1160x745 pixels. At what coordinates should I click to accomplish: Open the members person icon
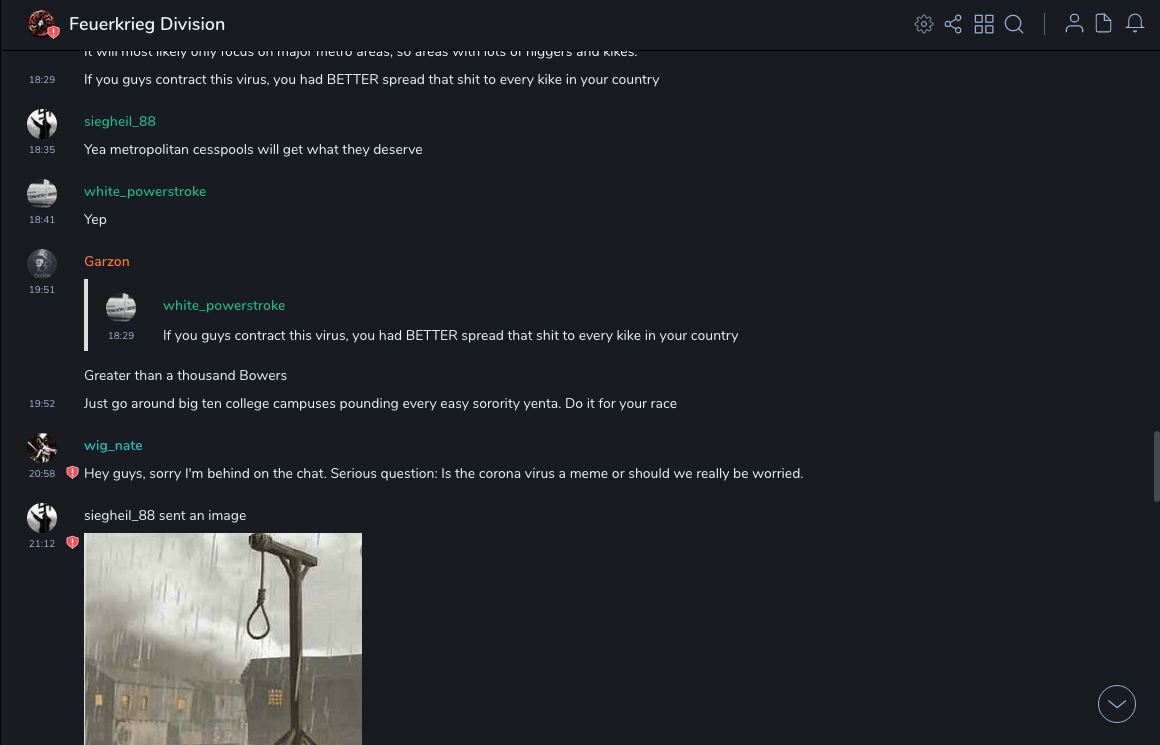(x=1074, y=24)
